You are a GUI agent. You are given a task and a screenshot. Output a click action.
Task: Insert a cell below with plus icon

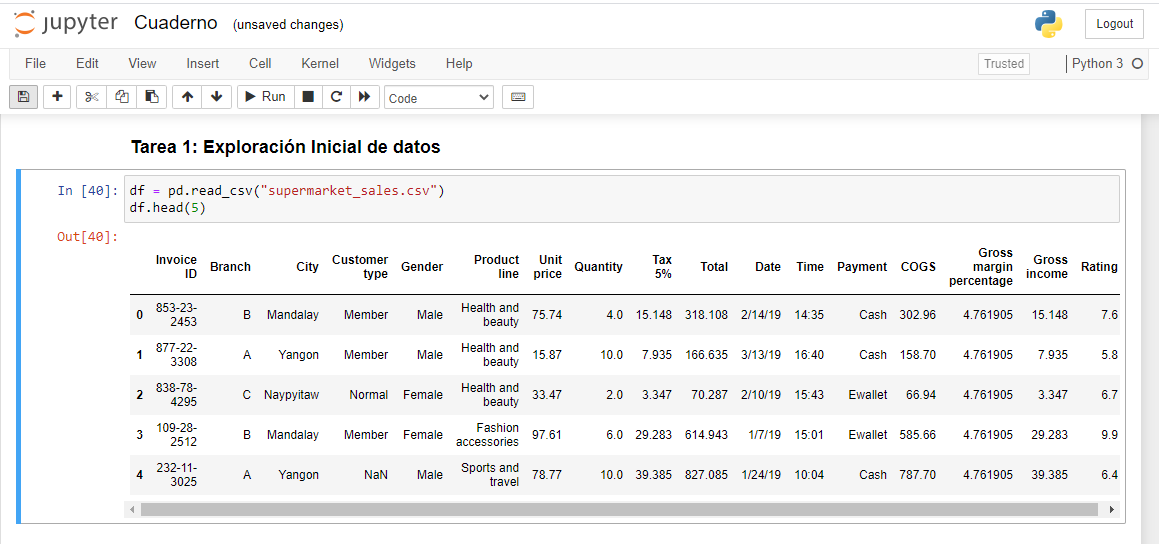point(57,97)
